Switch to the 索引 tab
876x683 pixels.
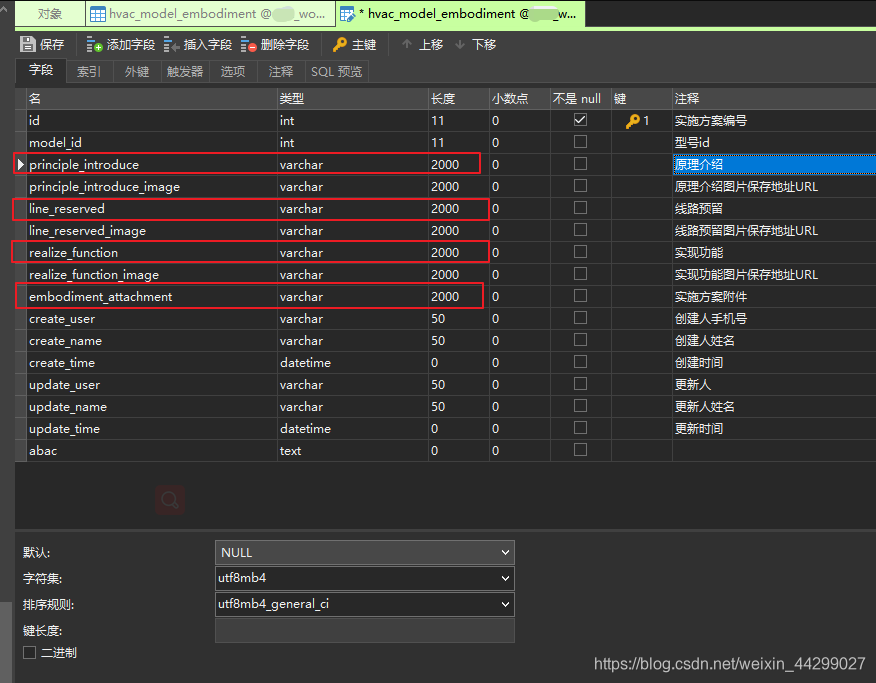point(87,71)
